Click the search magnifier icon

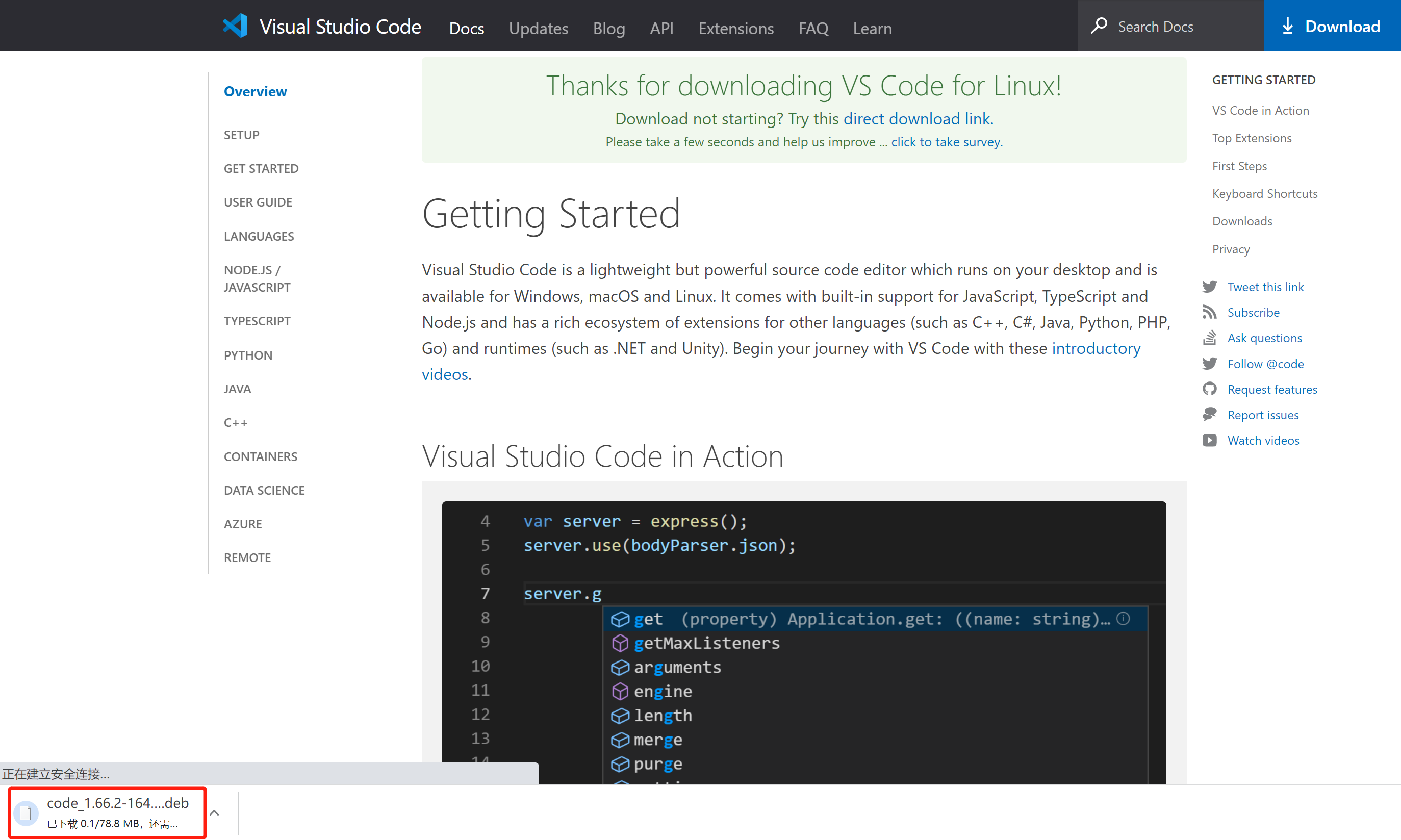[1099, 26]
